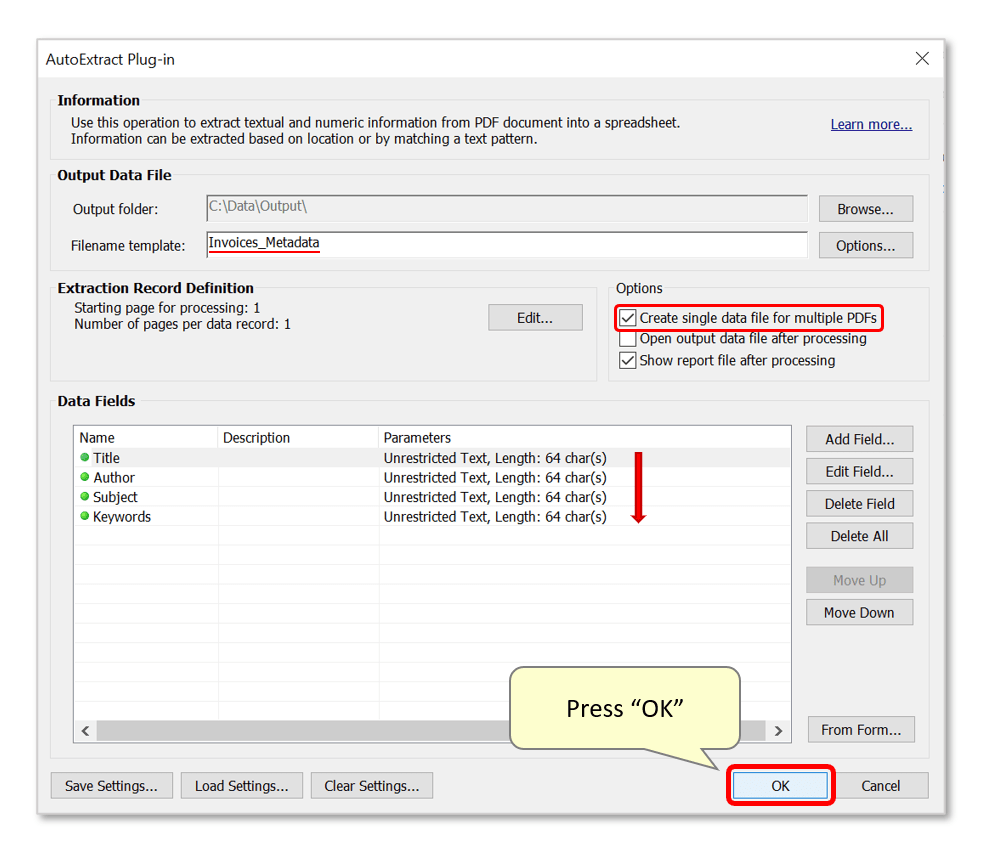
Task: Save the current settings
Action: (111, 785)
